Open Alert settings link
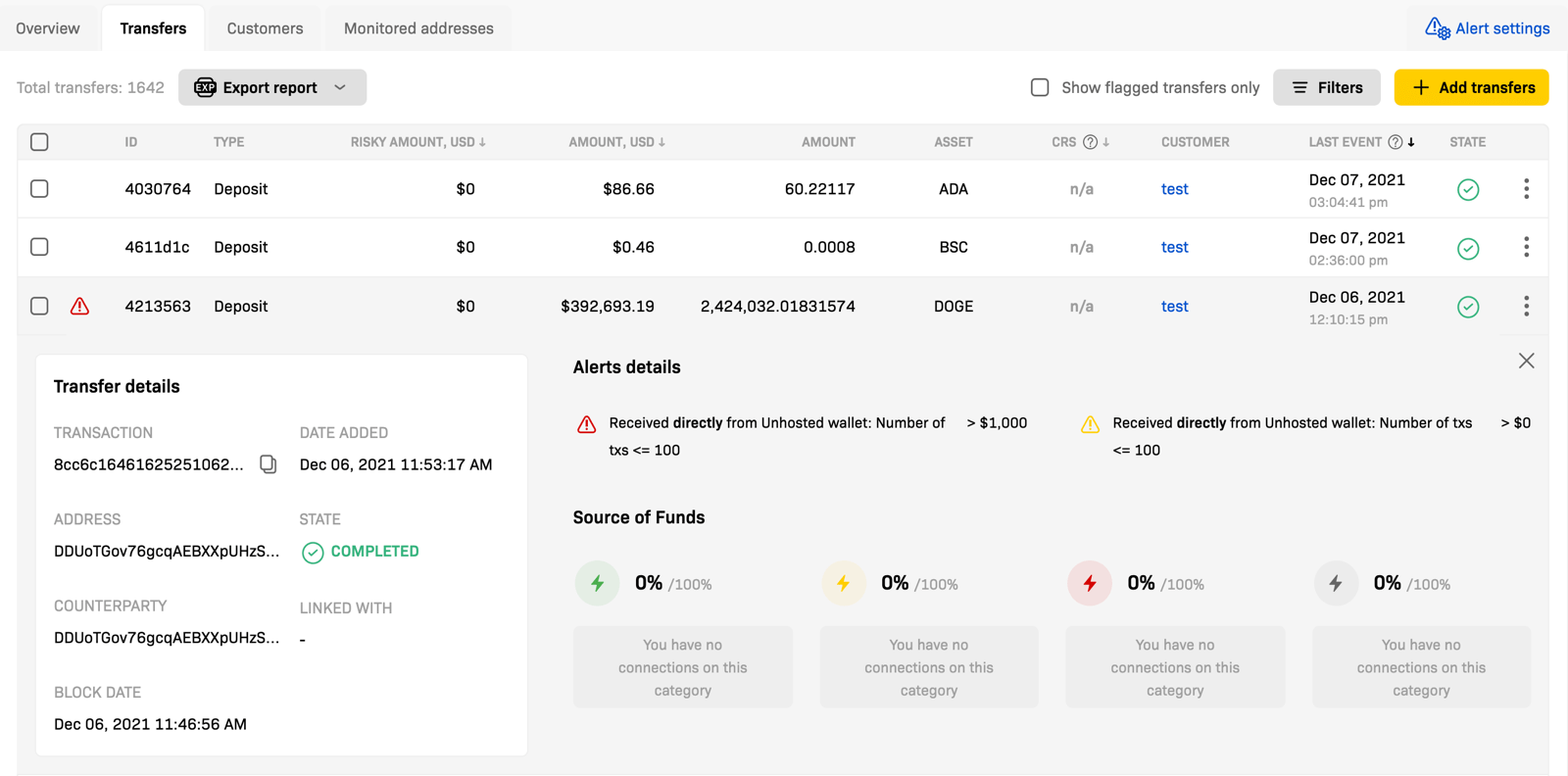Viewport: 1568px width, 776px height. coord(1488,28)
